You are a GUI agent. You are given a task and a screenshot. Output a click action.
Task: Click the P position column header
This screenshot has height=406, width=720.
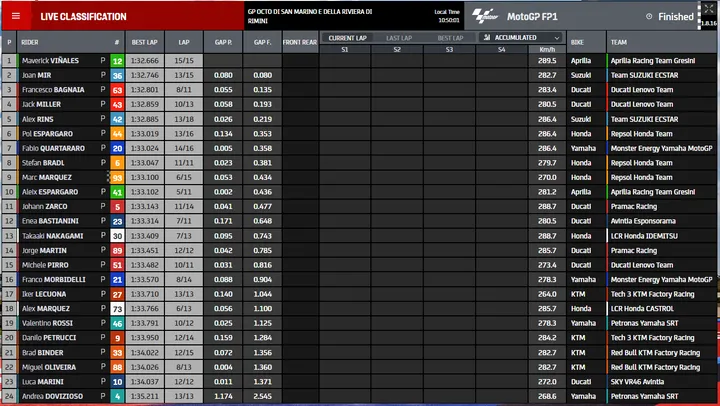pos(9,42)
